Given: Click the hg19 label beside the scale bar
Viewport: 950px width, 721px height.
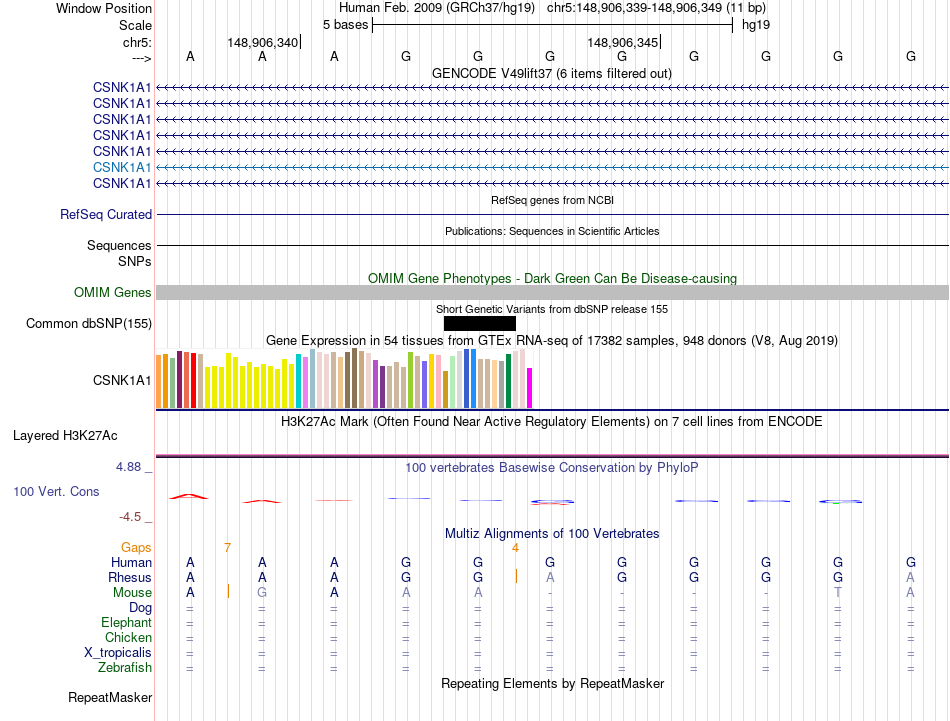Looking at the screenshot, I should 756,25.
